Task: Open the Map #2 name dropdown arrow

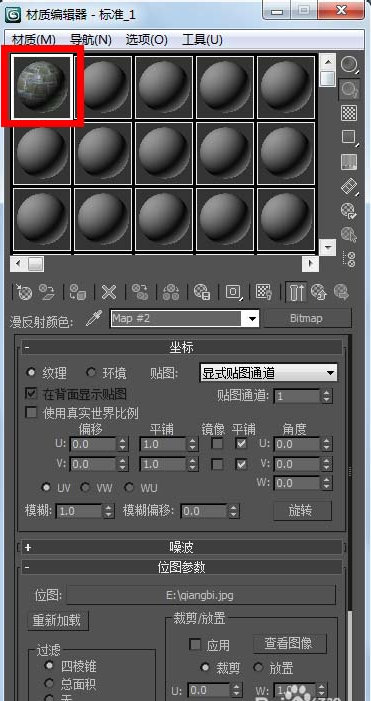Action: pos(253,319)
